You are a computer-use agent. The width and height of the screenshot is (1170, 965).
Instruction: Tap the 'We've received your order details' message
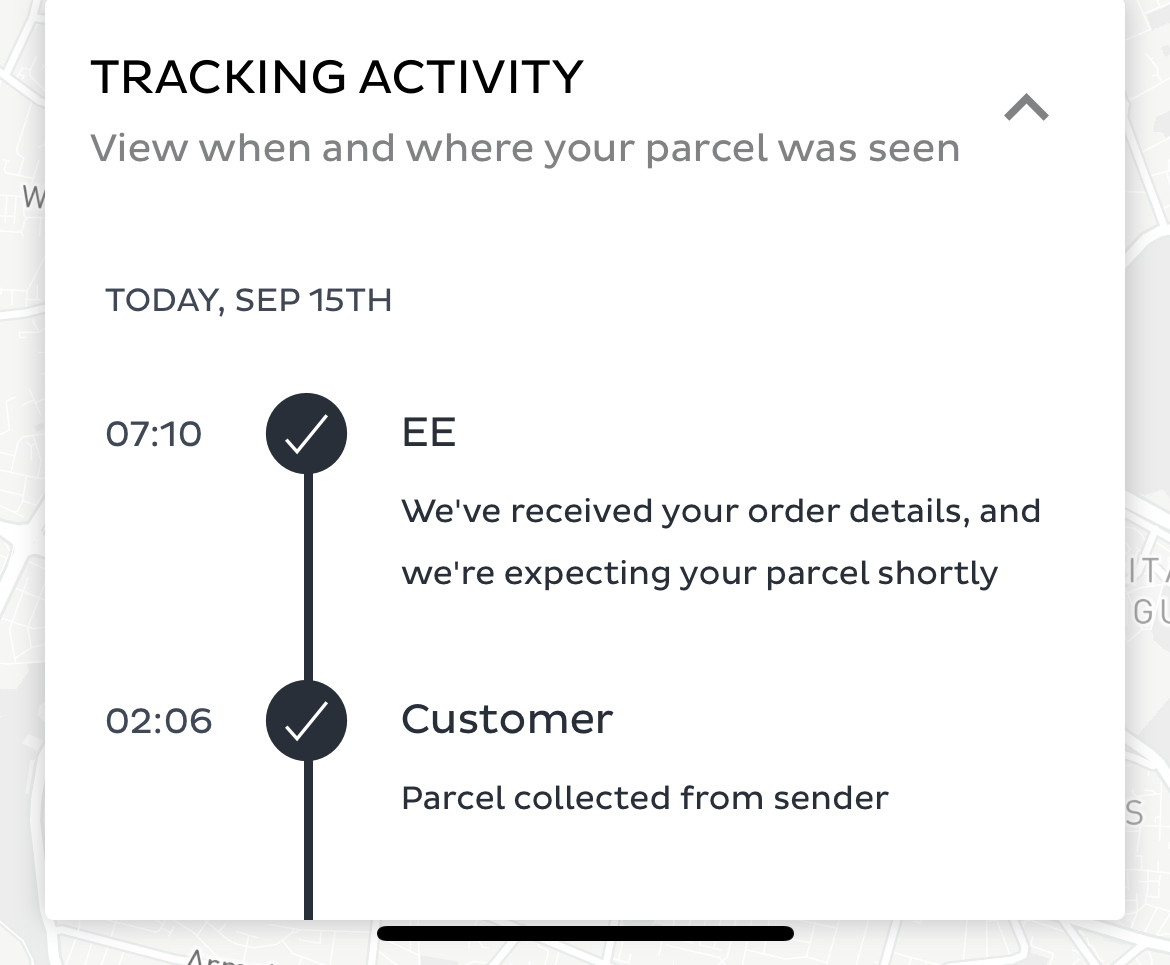click(721, 511)
